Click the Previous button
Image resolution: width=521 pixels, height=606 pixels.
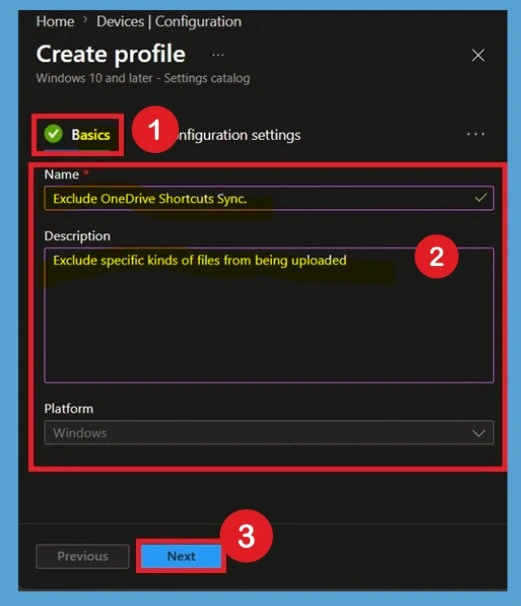click(83, 556)
